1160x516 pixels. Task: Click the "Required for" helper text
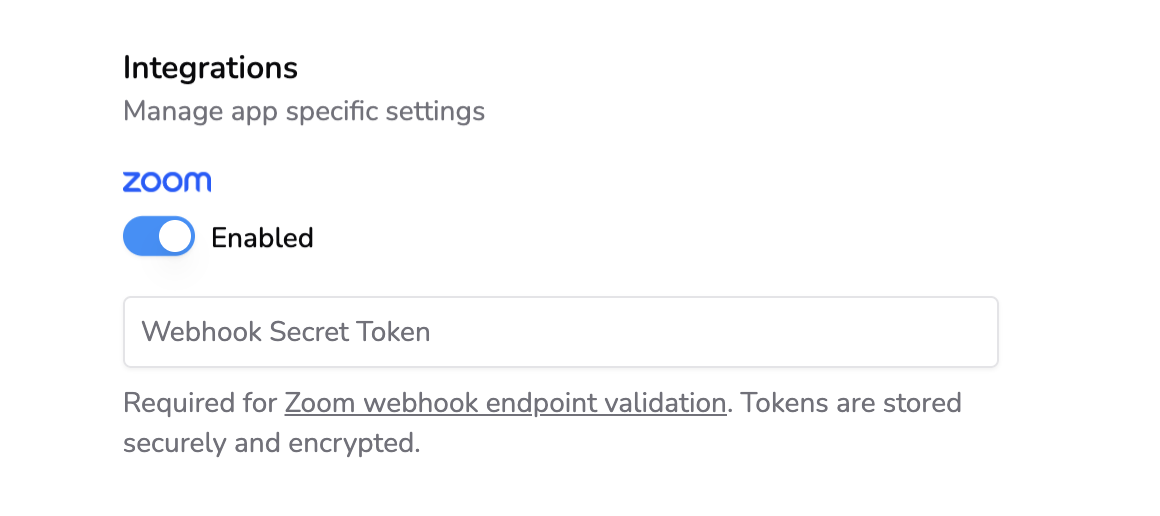199,403
